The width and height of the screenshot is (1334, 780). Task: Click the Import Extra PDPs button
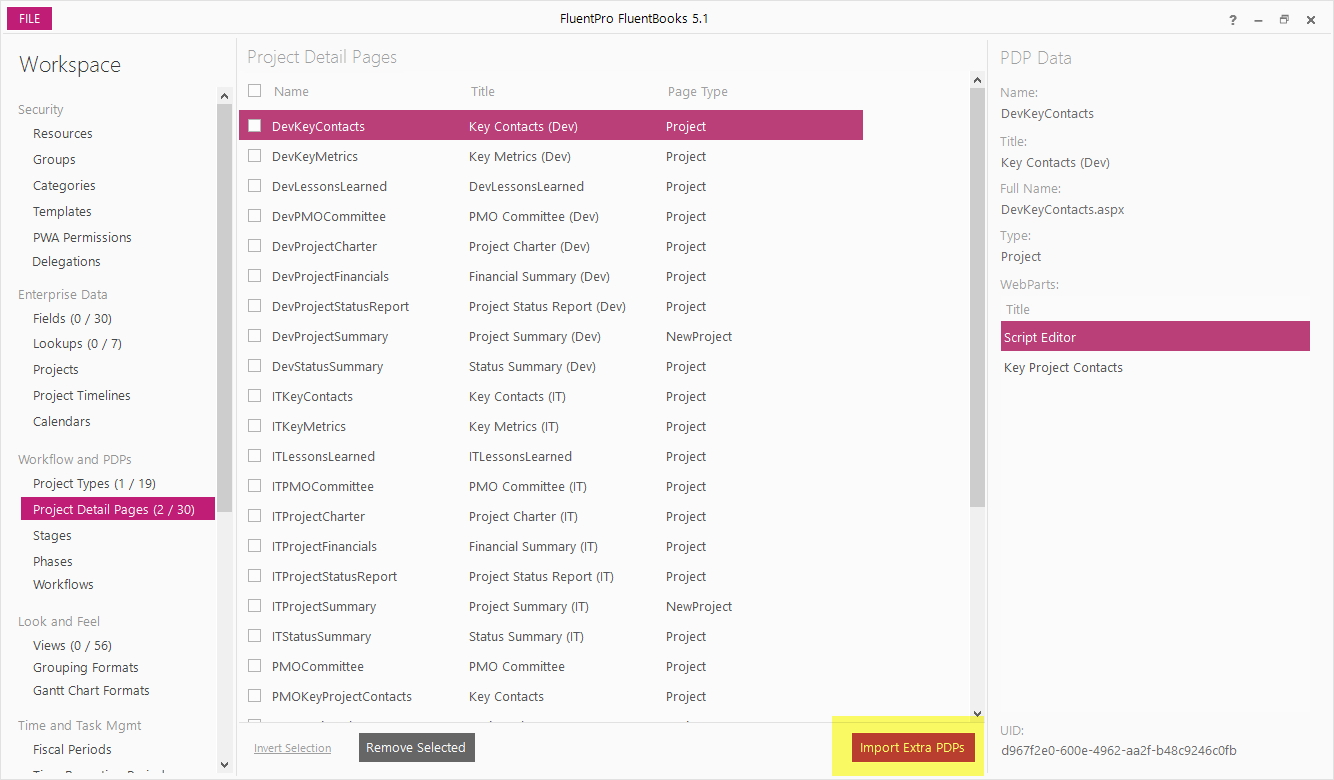[x=913, y=748]
